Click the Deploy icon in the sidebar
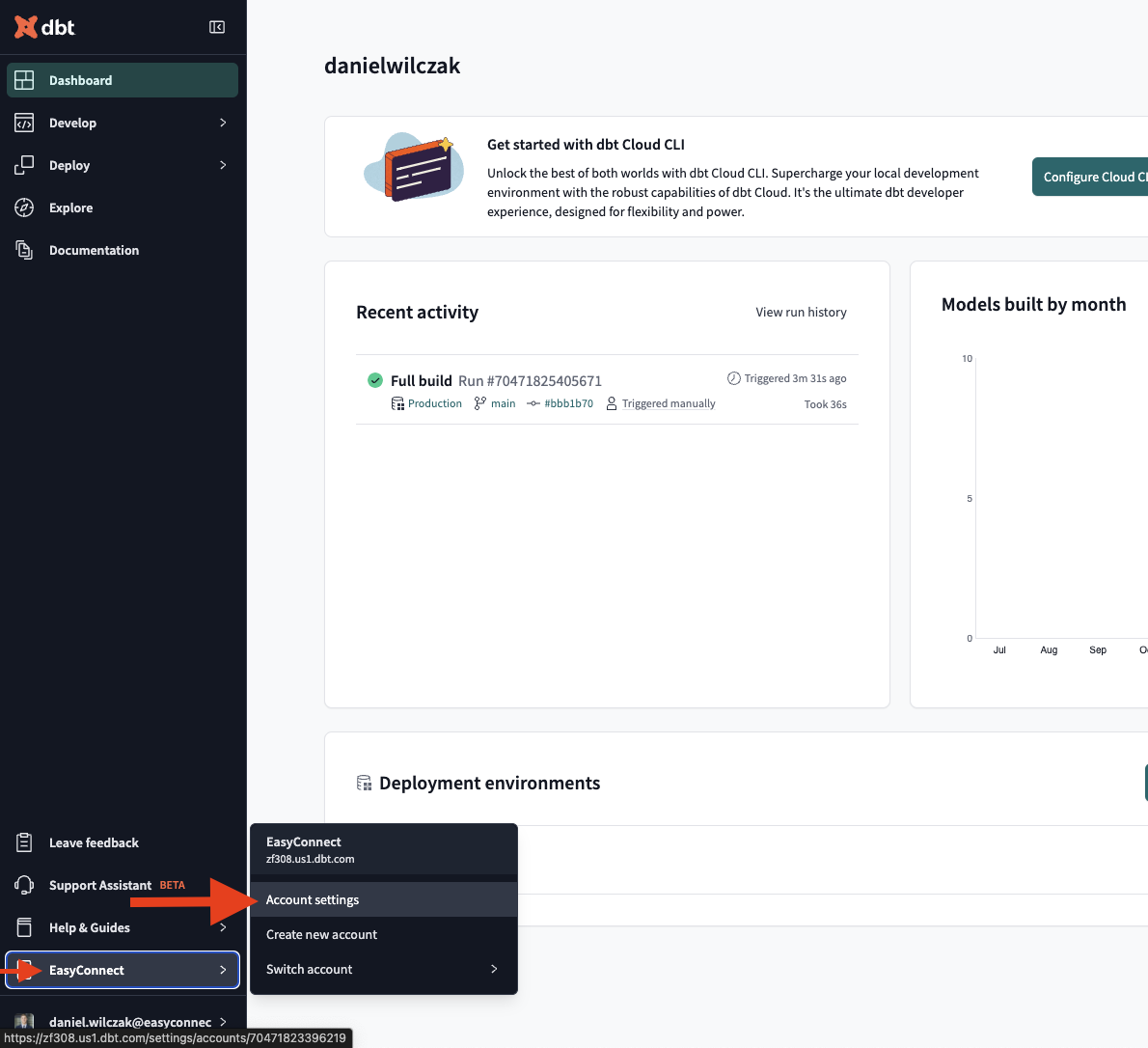Screen dimensions: 1148x1048 (x=24, y=165)
